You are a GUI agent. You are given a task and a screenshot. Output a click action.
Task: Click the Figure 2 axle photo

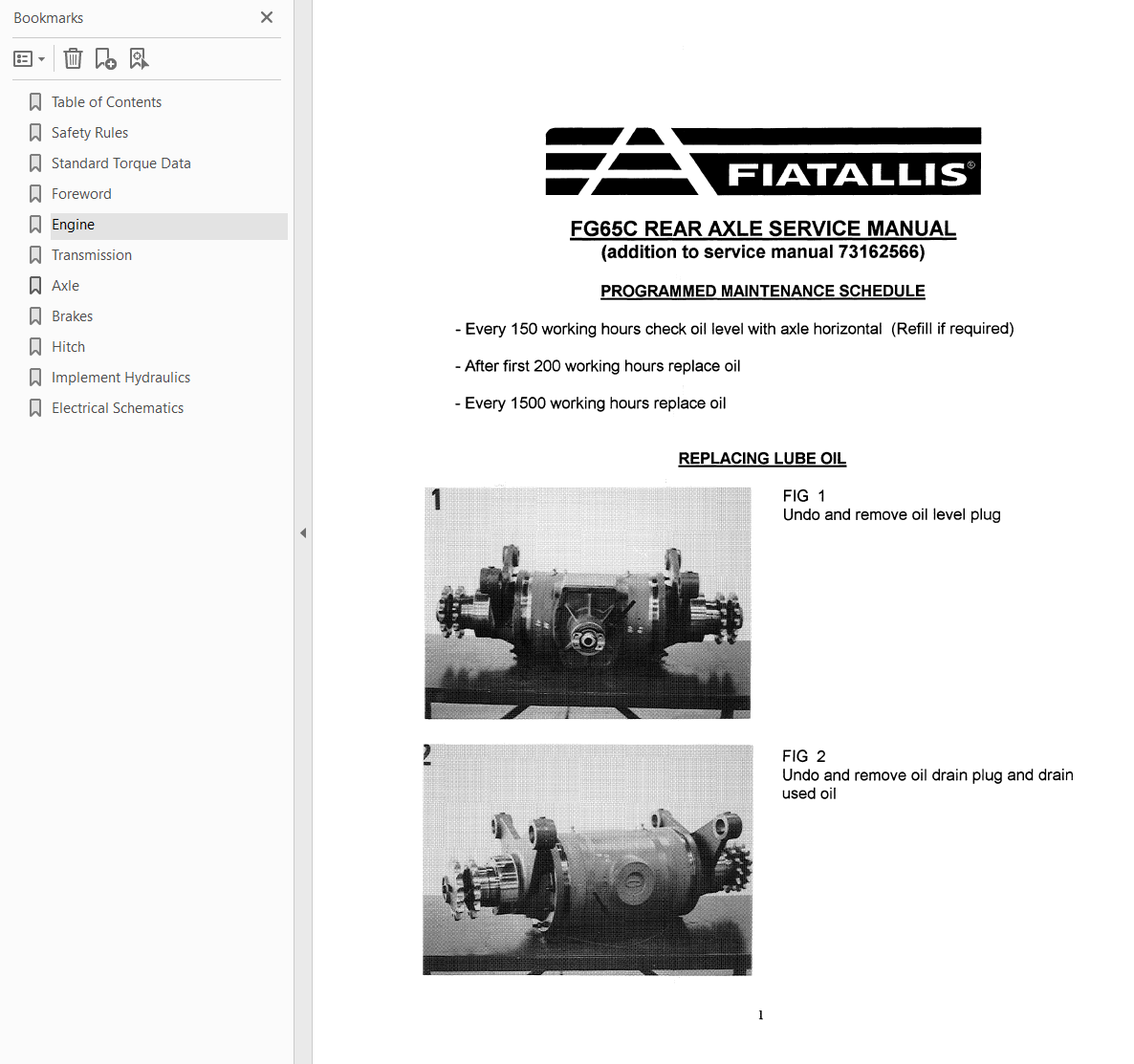click(x=587, y=859)
